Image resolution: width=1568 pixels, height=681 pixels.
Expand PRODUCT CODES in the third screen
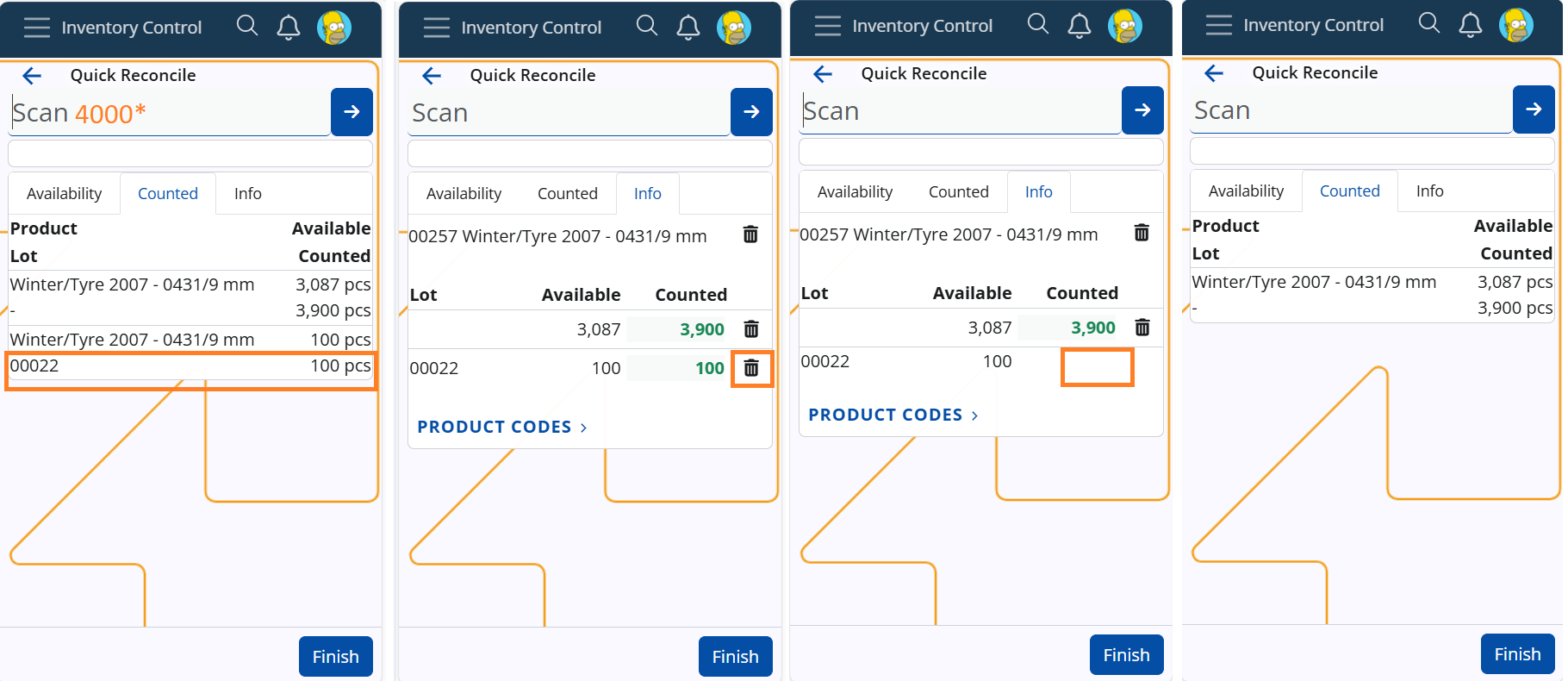point(893,415)
